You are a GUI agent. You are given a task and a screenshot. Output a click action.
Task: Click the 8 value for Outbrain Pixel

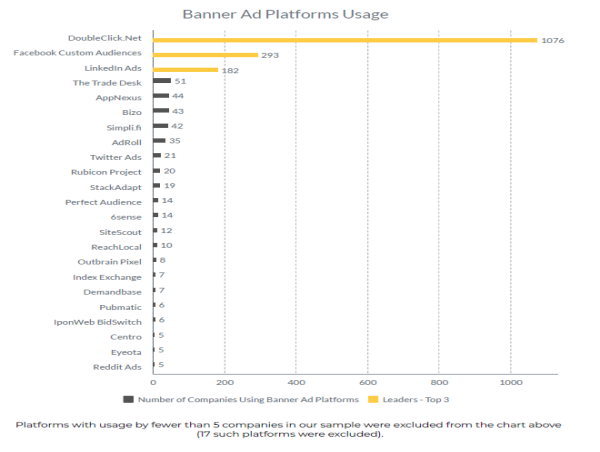pyautogui.click(x=163, y=260)
